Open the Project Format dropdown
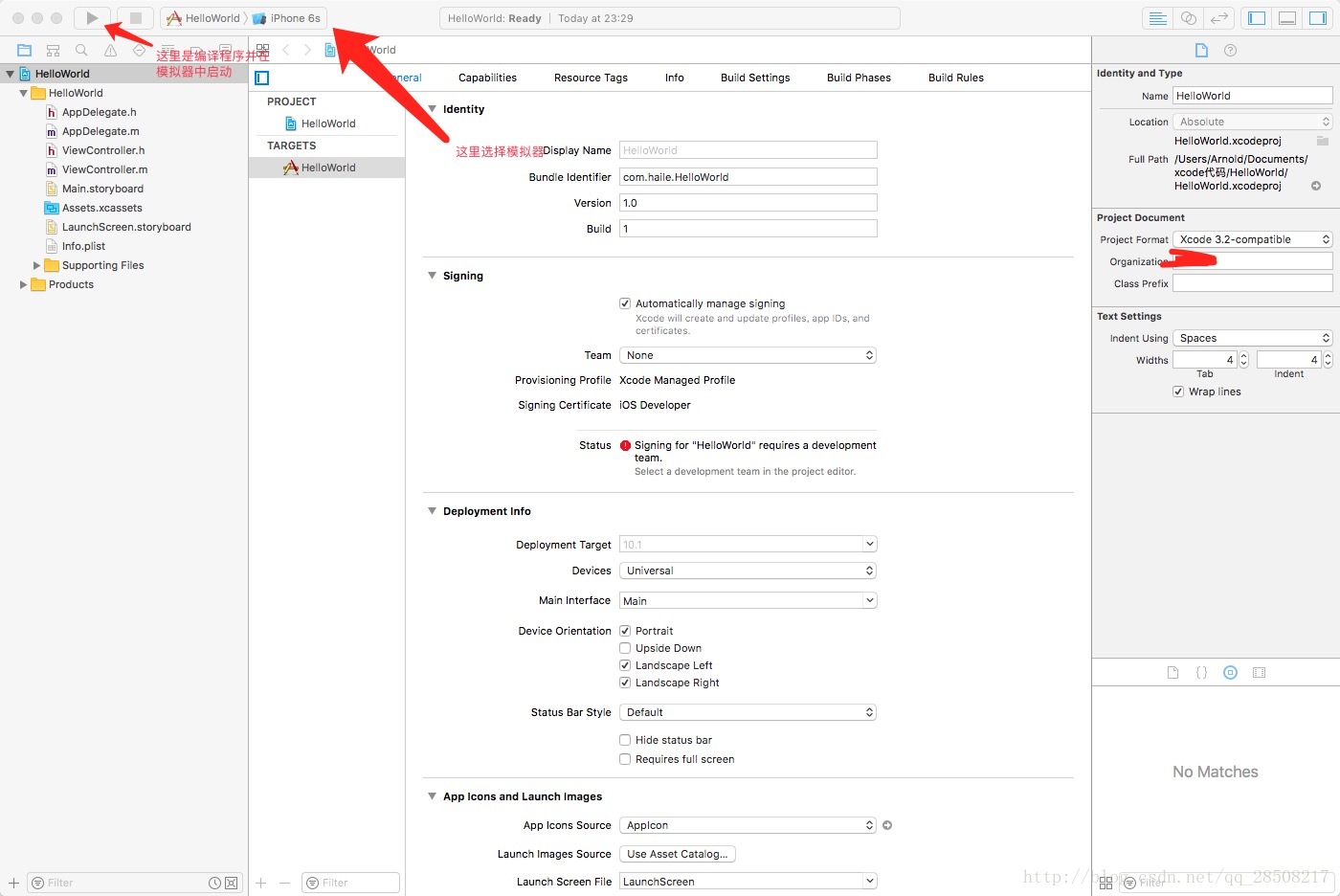 pyautogui.click(x=1253, y=239)
